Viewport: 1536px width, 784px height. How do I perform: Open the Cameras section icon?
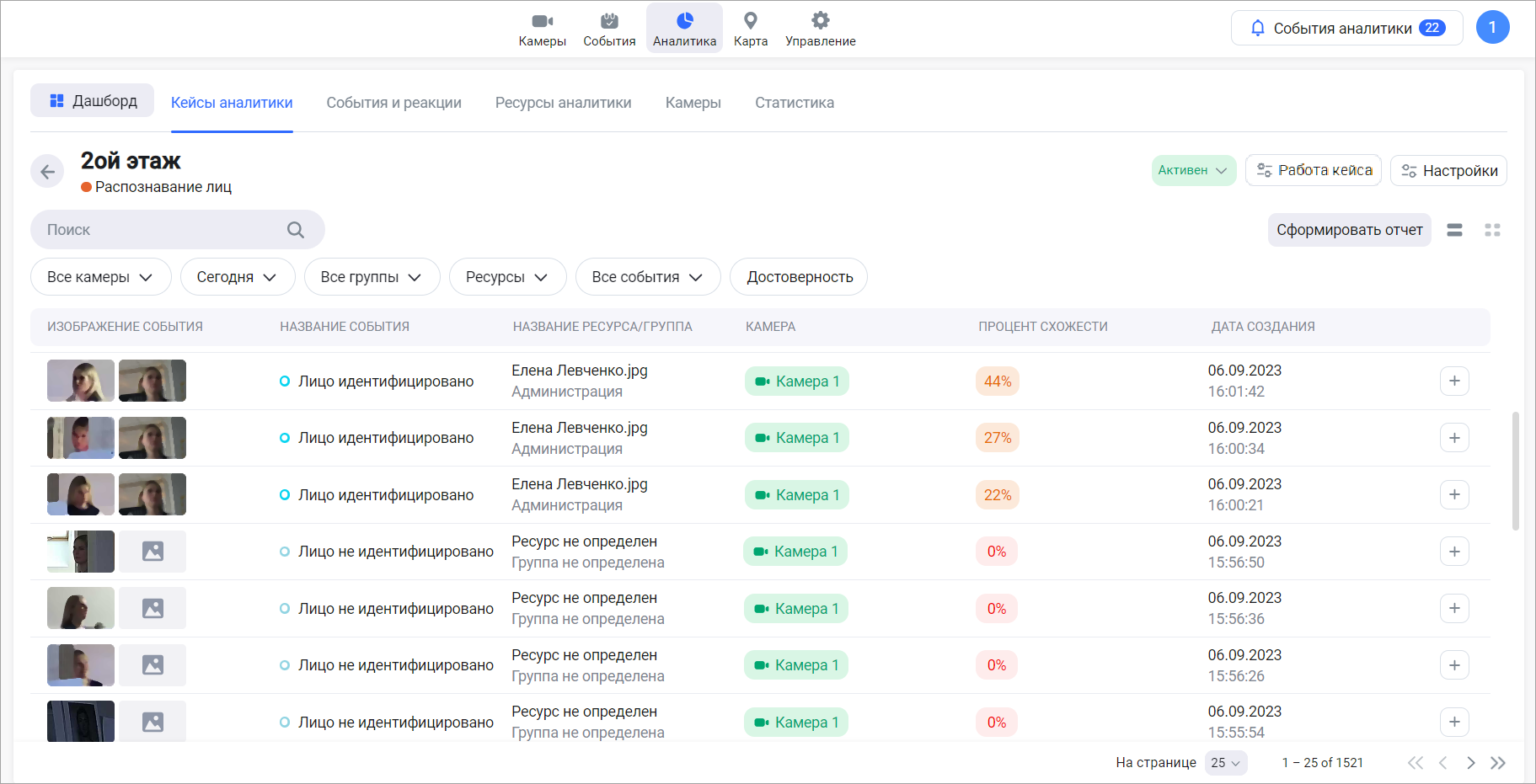(x=542, y=21)
